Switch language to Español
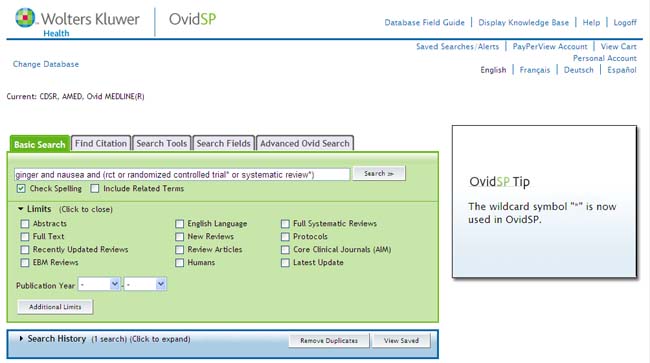Screen dimensions: 650x363 622,70
